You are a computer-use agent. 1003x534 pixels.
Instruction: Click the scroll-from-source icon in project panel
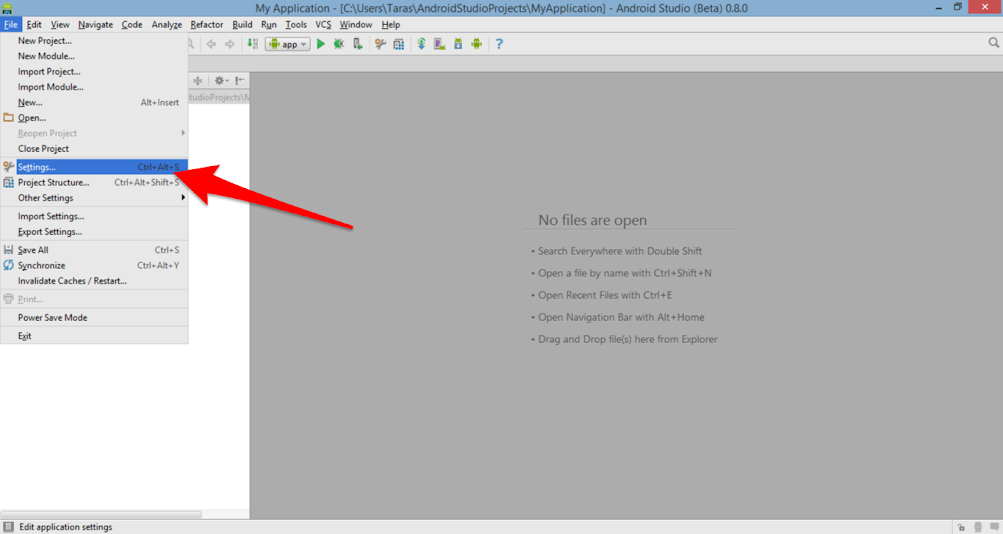198,81
